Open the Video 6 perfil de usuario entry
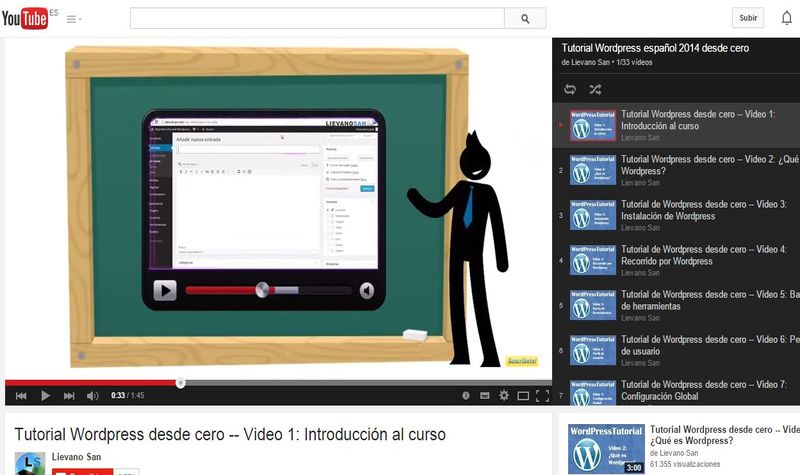 tap(676, 351)
